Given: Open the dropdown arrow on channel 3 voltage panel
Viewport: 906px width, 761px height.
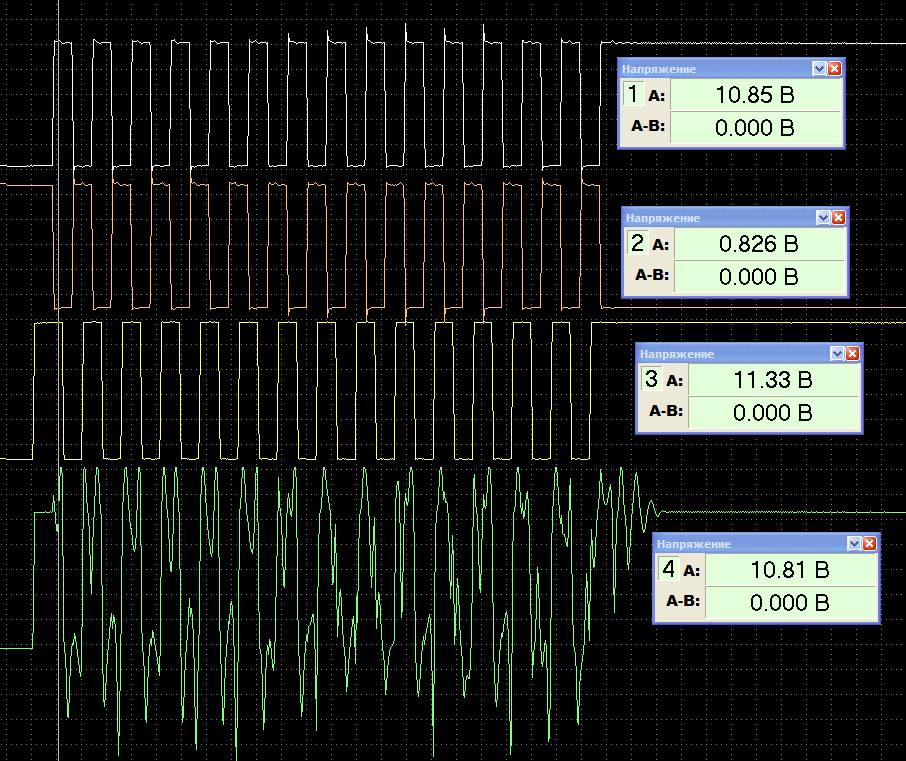Looking at the screenshot, I should coord(837,354).
